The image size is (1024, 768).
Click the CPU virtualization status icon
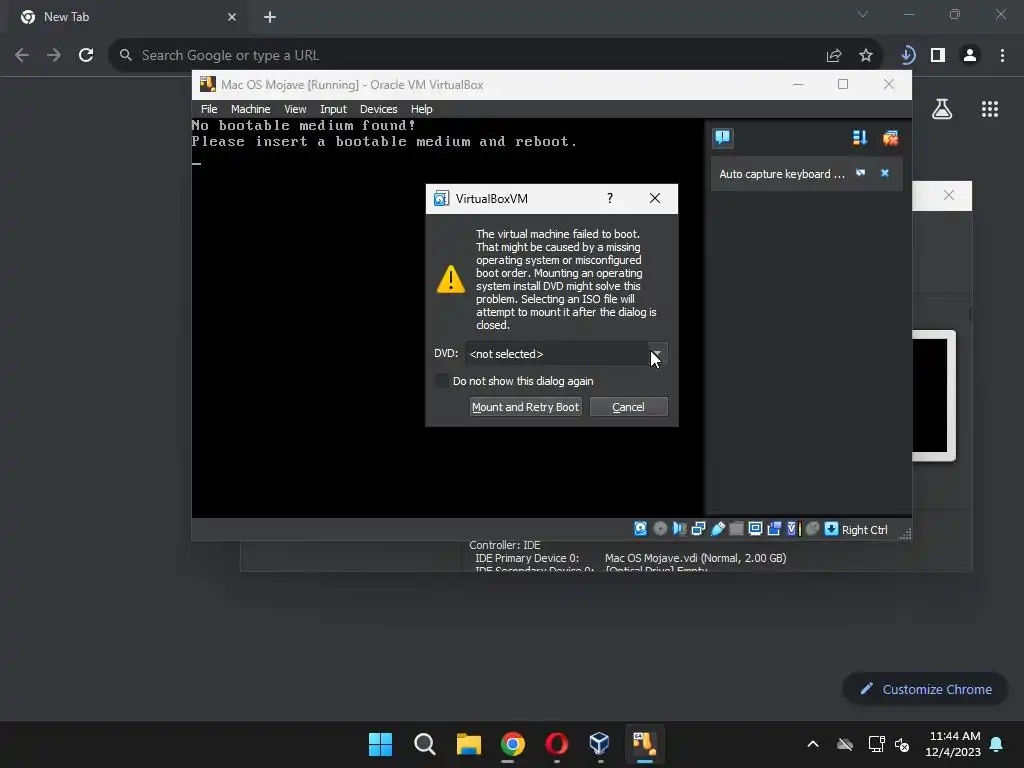(x=793, y=529)
